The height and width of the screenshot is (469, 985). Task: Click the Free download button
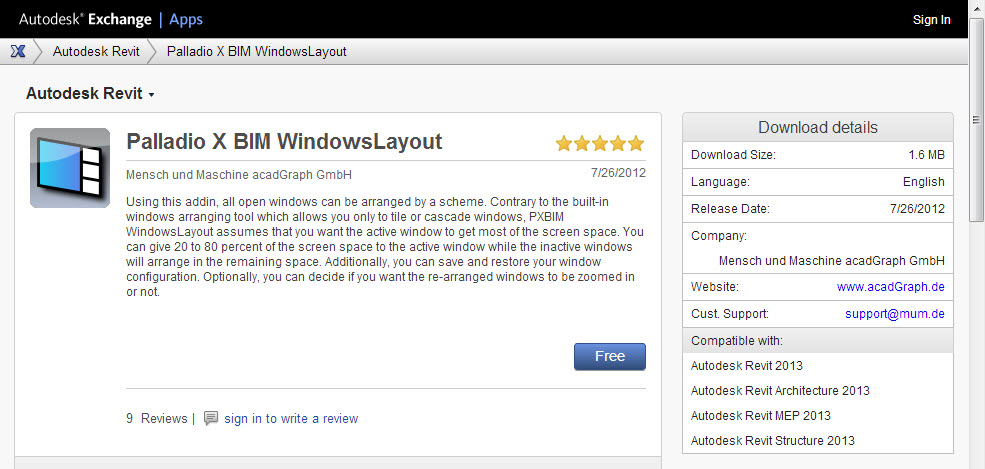610,357
